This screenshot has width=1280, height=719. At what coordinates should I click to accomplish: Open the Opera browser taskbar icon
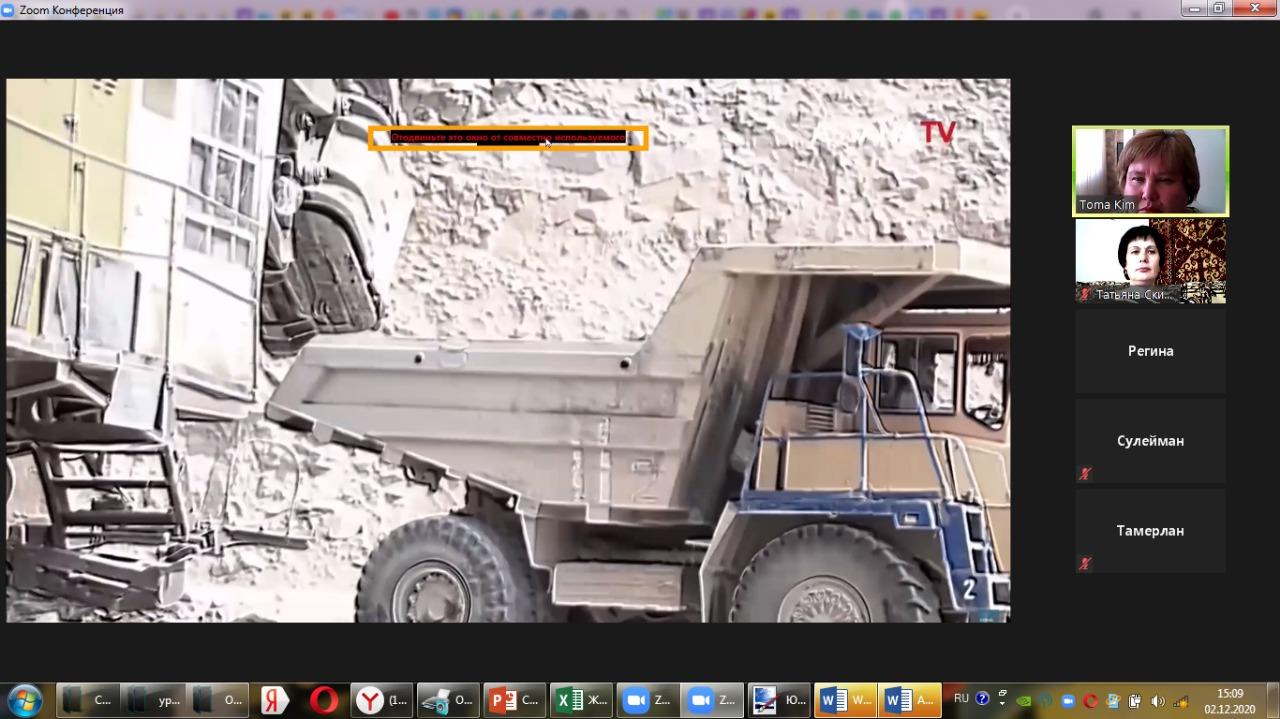coord(323,700)
